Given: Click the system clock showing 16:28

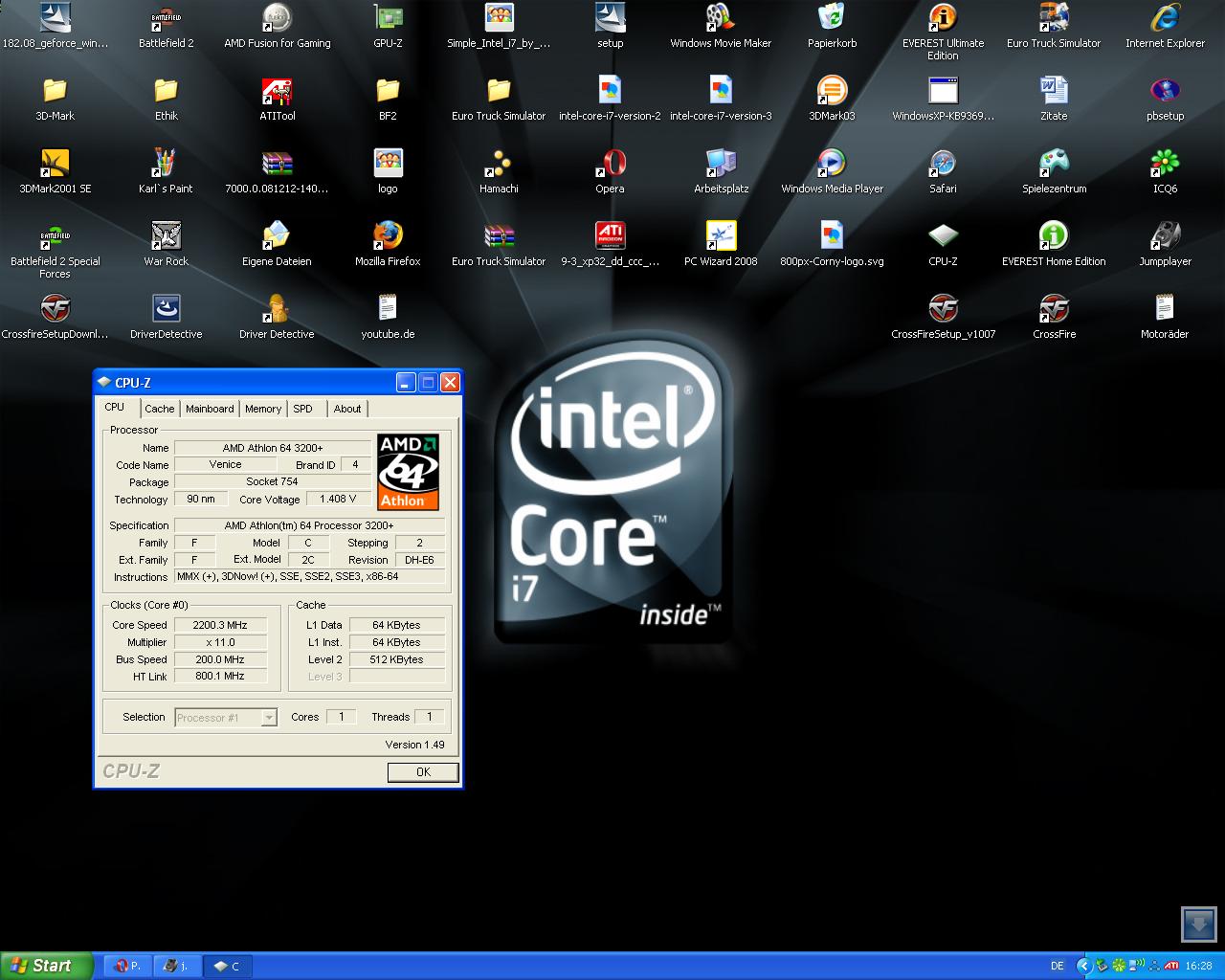Looking at the screenshot, I should tap(1199, 967).
